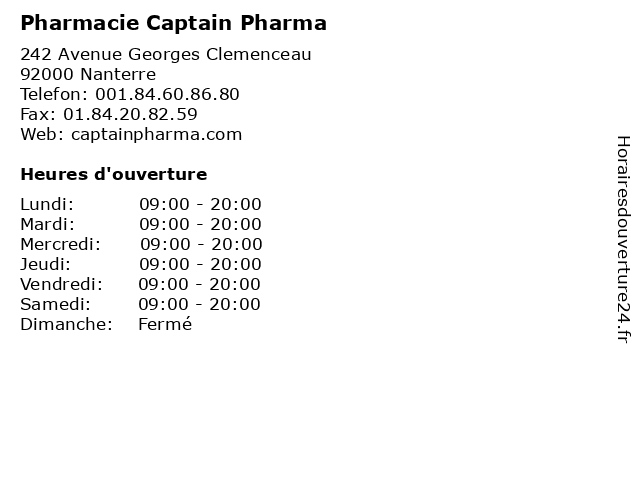Select the Mercredi day label
Screen dimensions: 640x480
(x=60, y=244)
